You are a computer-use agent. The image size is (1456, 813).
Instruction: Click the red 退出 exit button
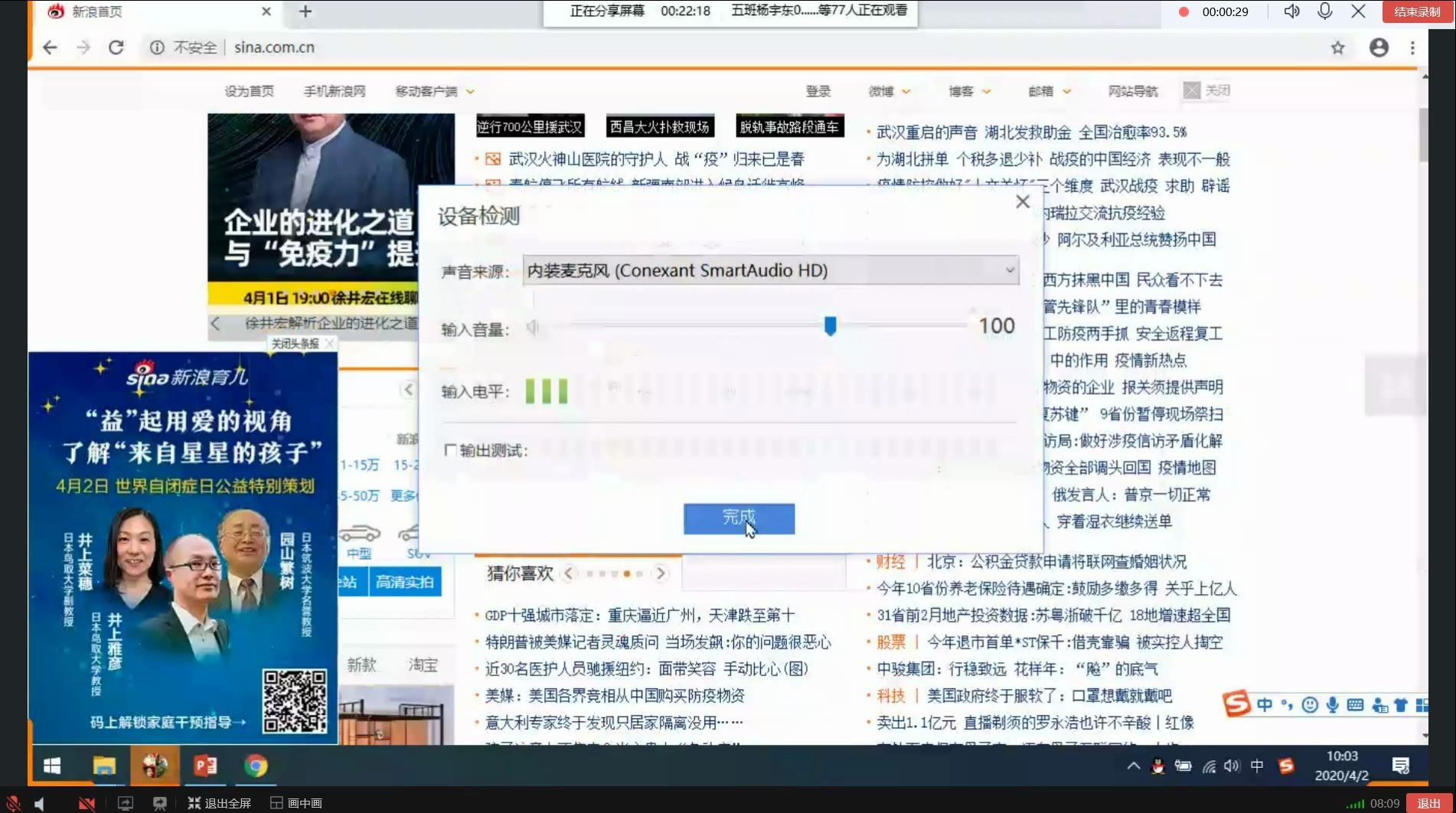pyautogui.click(x=1428, y=803)
